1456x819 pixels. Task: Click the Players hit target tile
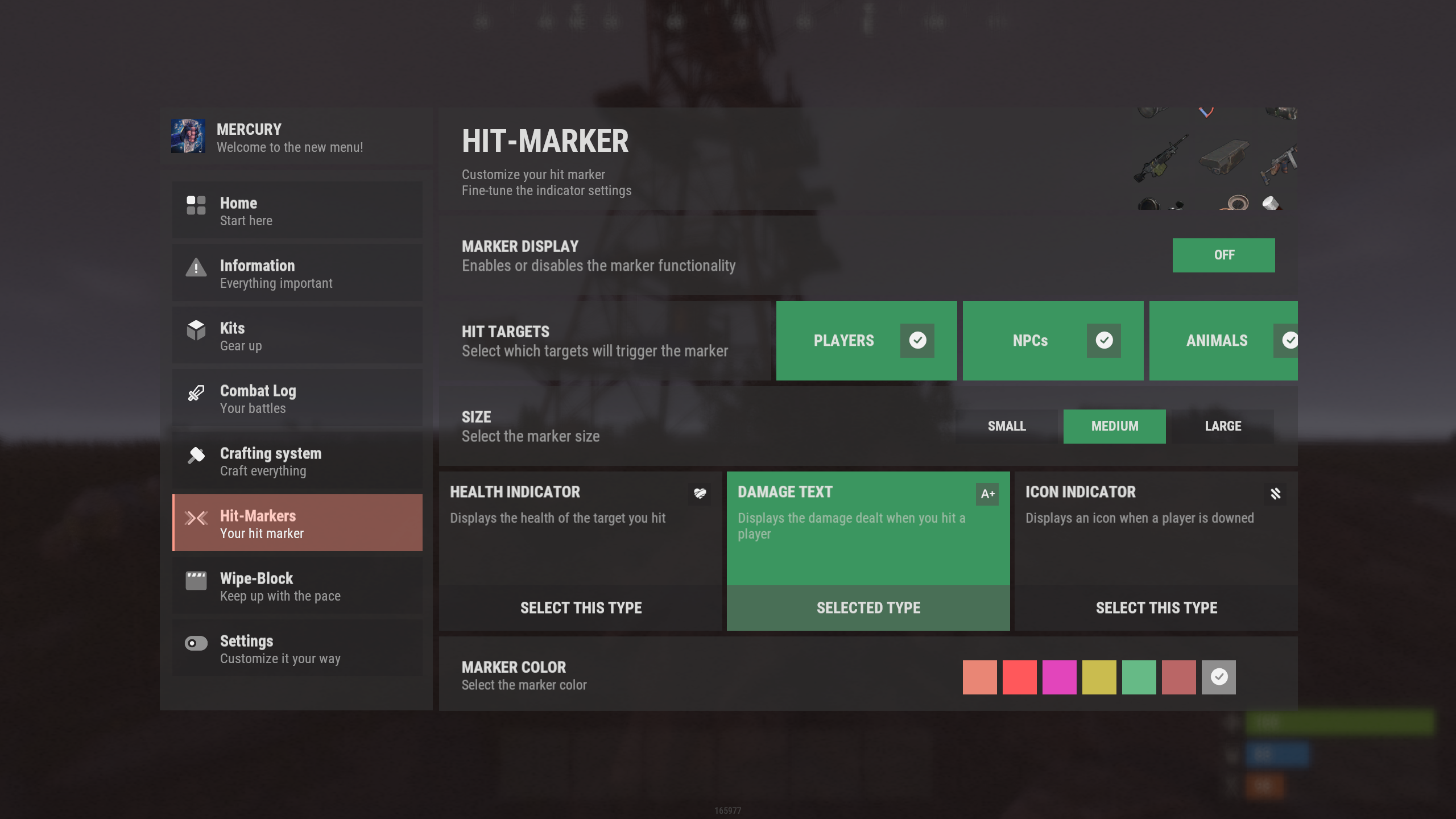click(x=867, y=340)
